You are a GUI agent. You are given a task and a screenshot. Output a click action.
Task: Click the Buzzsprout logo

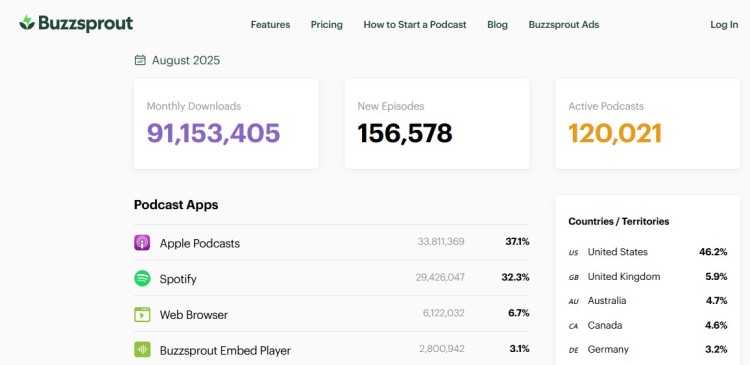[76, 23]
